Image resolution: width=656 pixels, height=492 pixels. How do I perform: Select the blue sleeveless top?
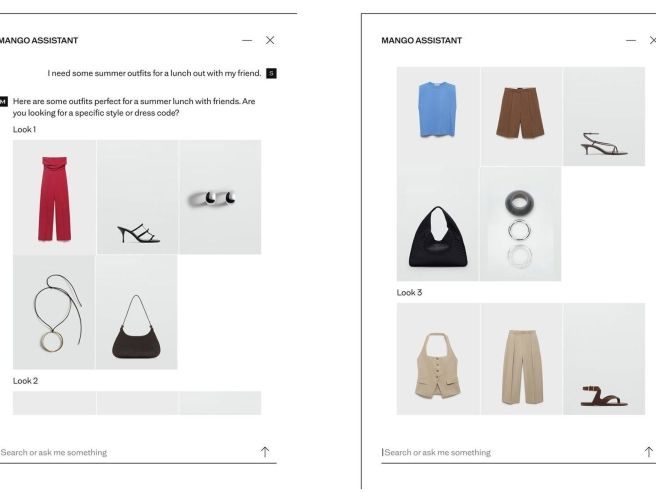438,116
